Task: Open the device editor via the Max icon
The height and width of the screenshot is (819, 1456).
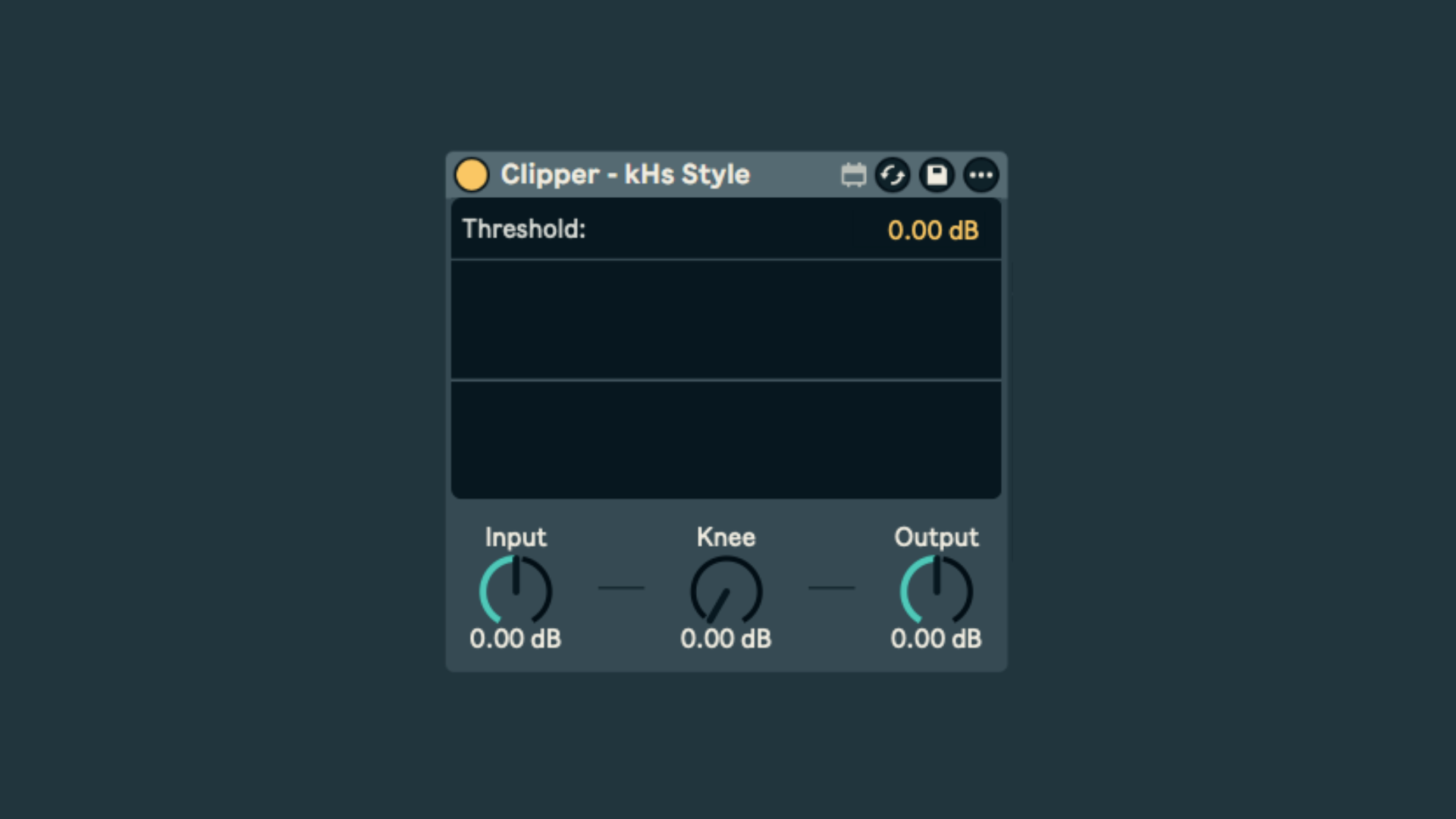Action: click(853, 175)
